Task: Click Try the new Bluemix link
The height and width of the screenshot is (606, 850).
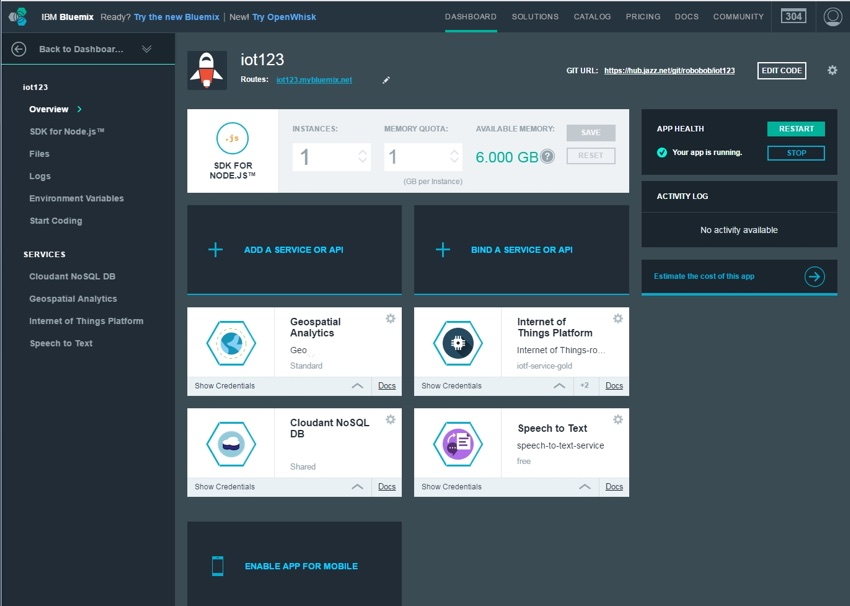Action: [177, 17]
